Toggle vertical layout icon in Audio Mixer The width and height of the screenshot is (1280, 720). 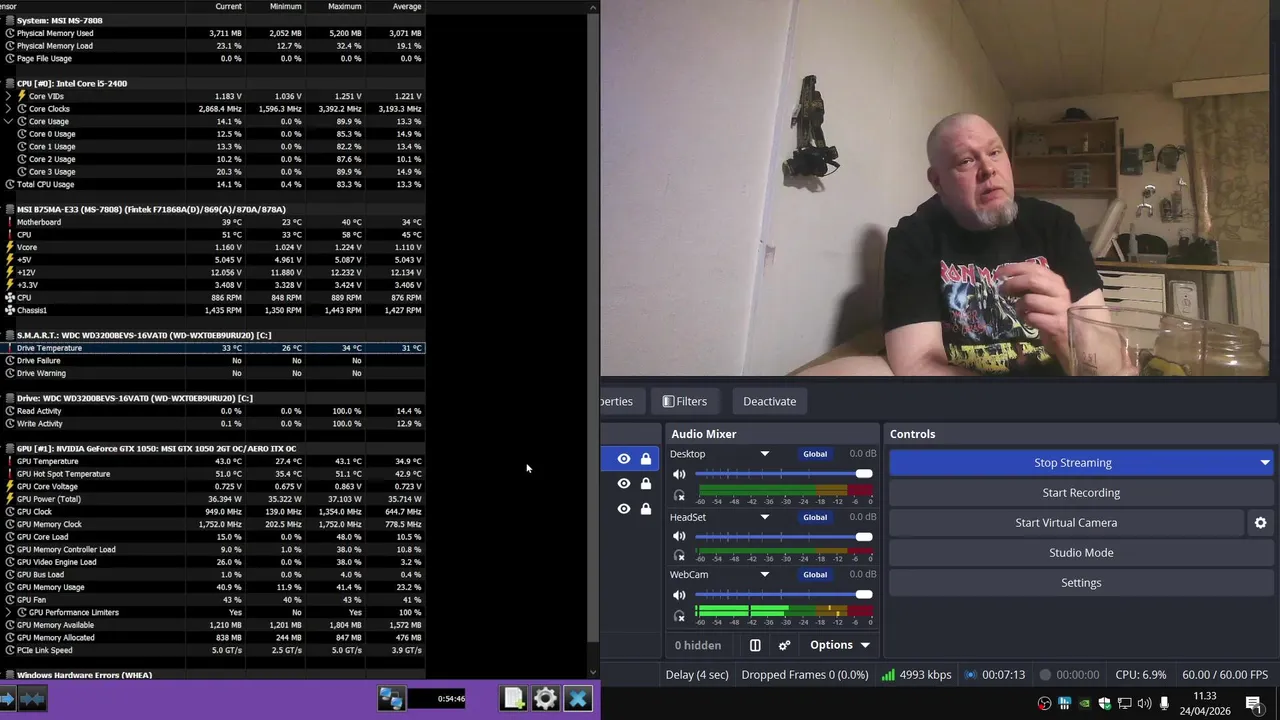click(x=755, y=645)
